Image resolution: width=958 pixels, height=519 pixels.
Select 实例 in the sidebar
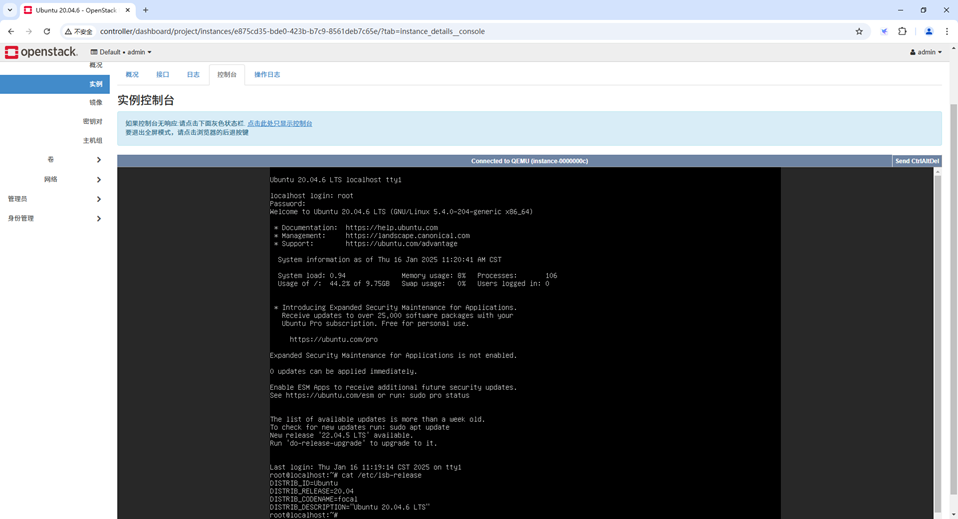55,84
